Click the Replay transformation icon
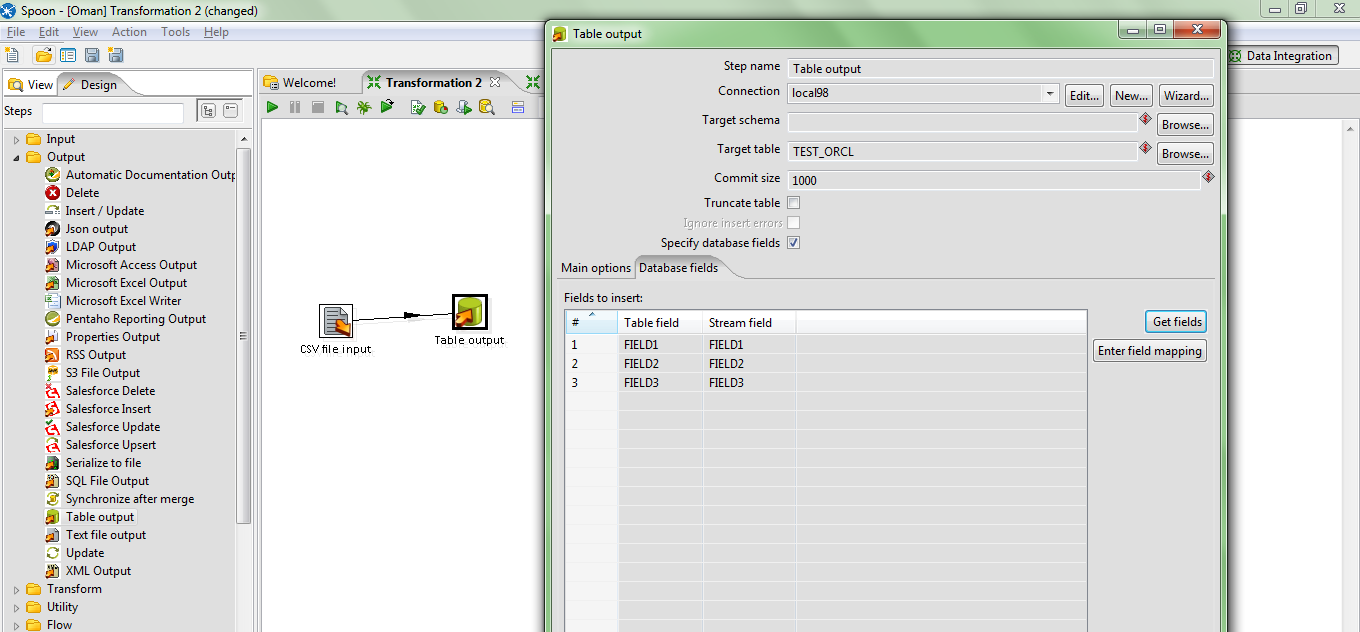The image size is (1360, 632). pos(387,107)
